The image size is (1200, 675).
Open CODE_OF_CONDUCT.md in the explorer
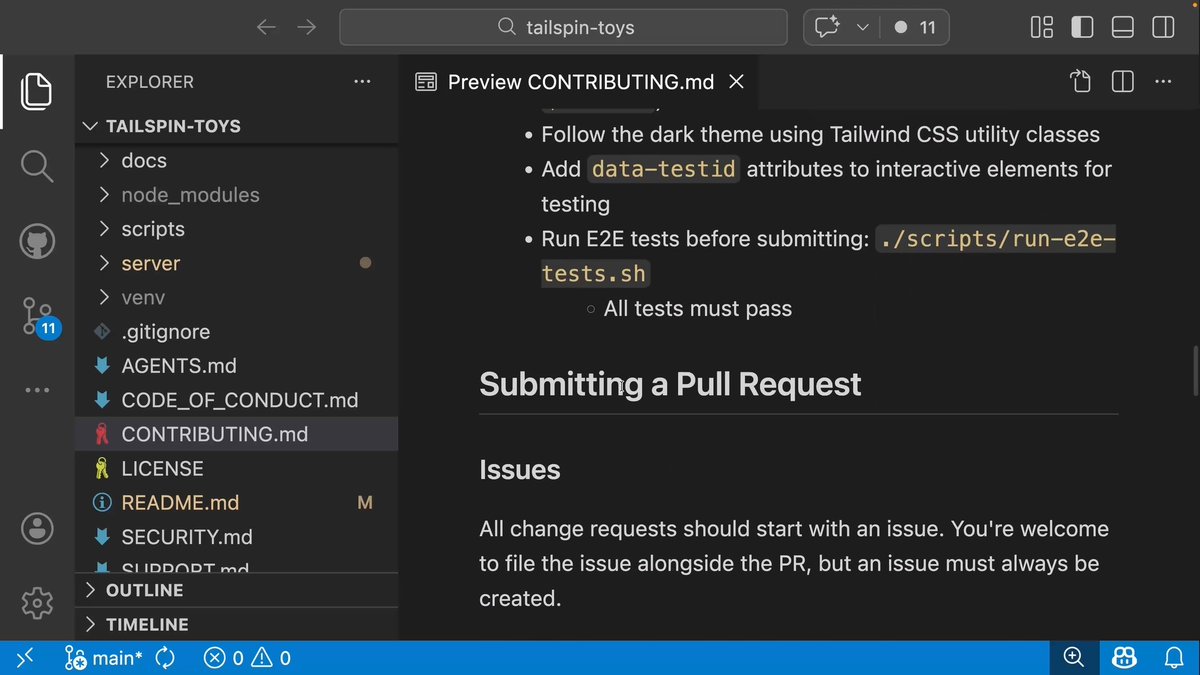(236, 400)
